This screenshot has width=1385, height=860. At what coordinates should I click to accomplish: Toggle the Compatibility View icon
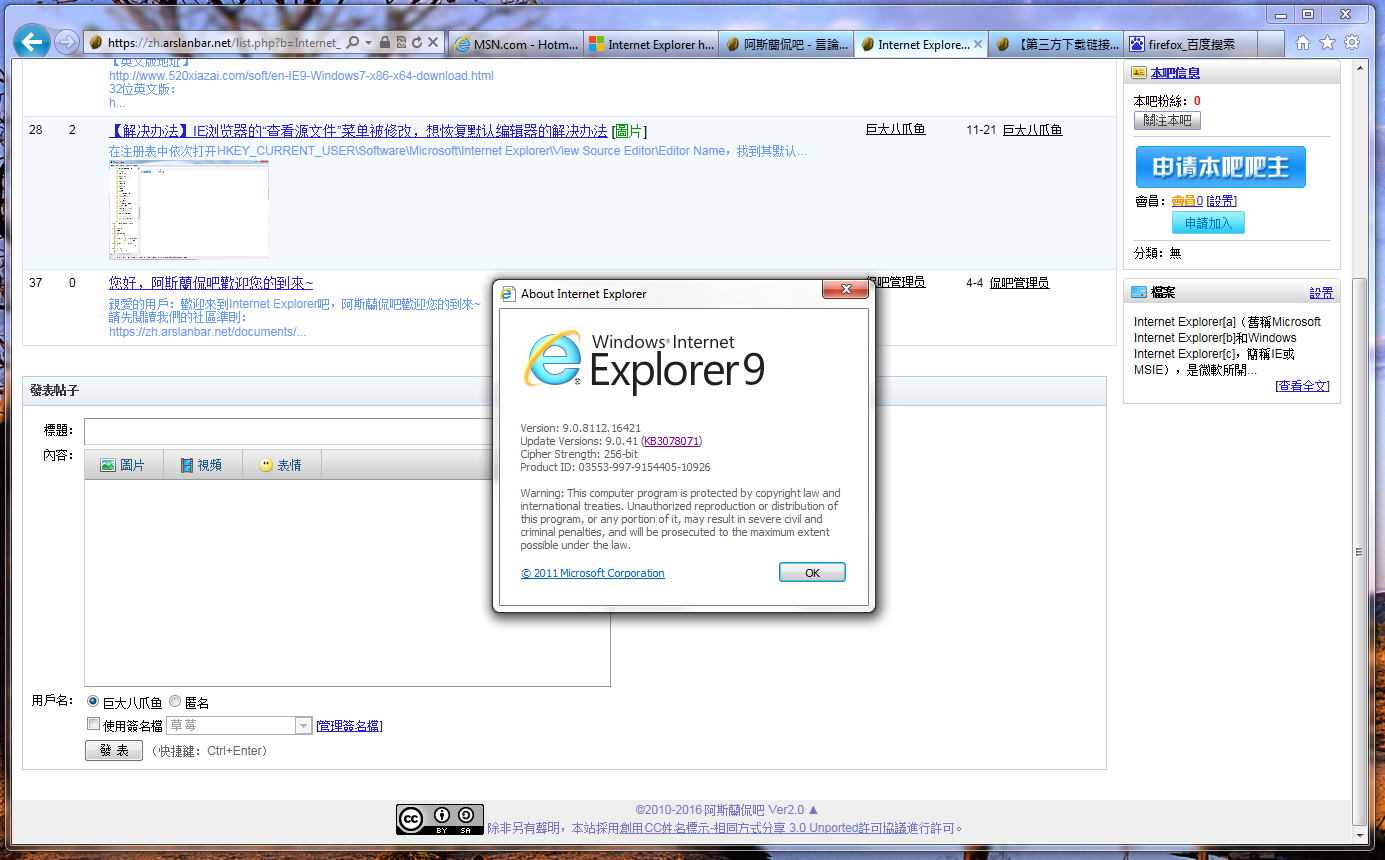[x=400, y=43]
